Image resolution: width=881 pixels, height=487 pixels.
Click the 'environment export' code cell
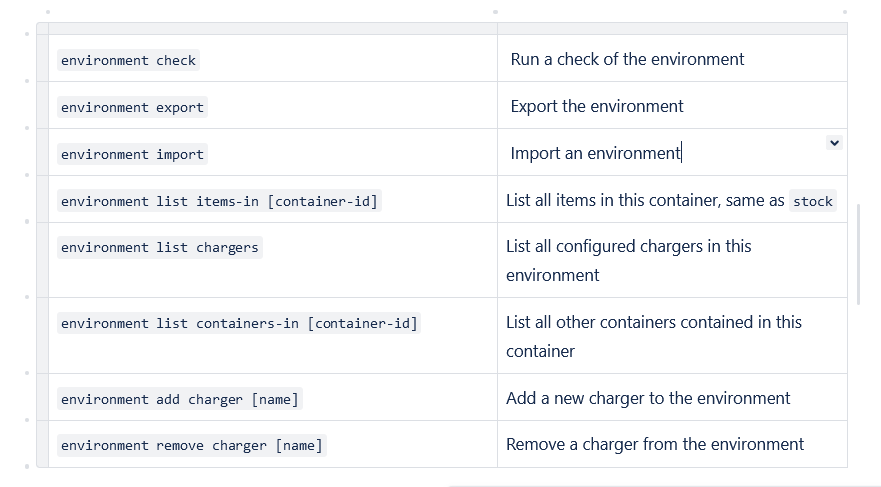132,108
